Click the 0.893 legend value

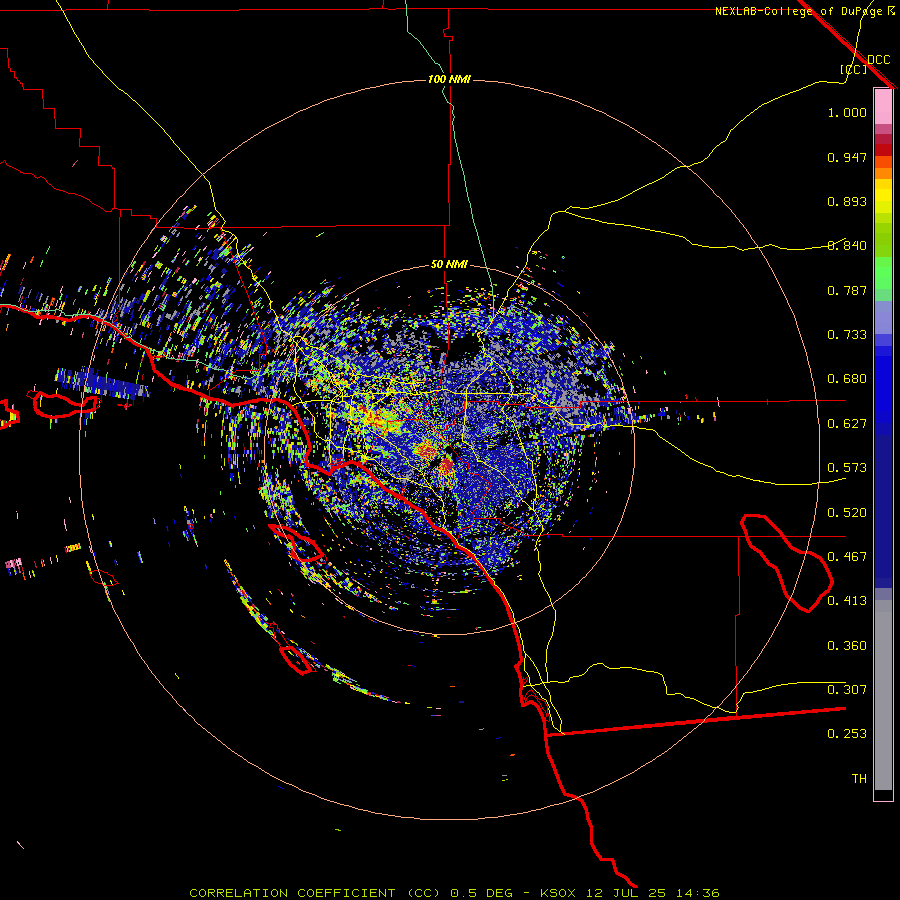tap(847, 201)
